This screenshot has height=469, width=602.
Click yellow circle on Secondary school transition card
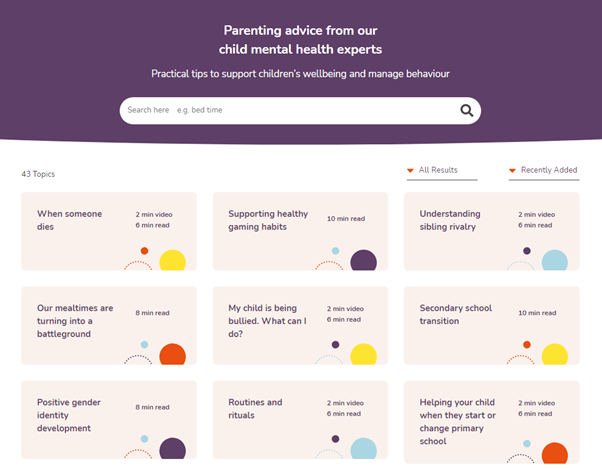pos(554,354)
